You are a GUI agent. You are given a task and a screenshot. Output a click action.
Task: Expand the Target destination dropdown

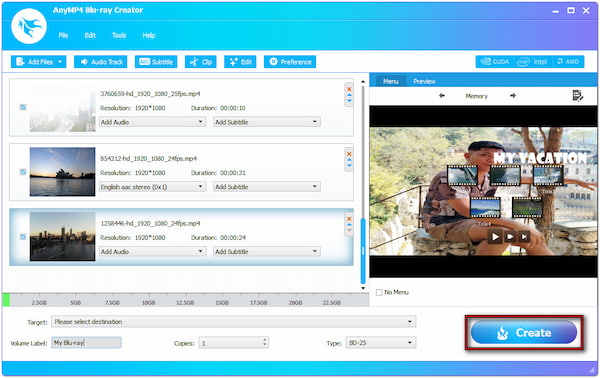tap(233, 322)
